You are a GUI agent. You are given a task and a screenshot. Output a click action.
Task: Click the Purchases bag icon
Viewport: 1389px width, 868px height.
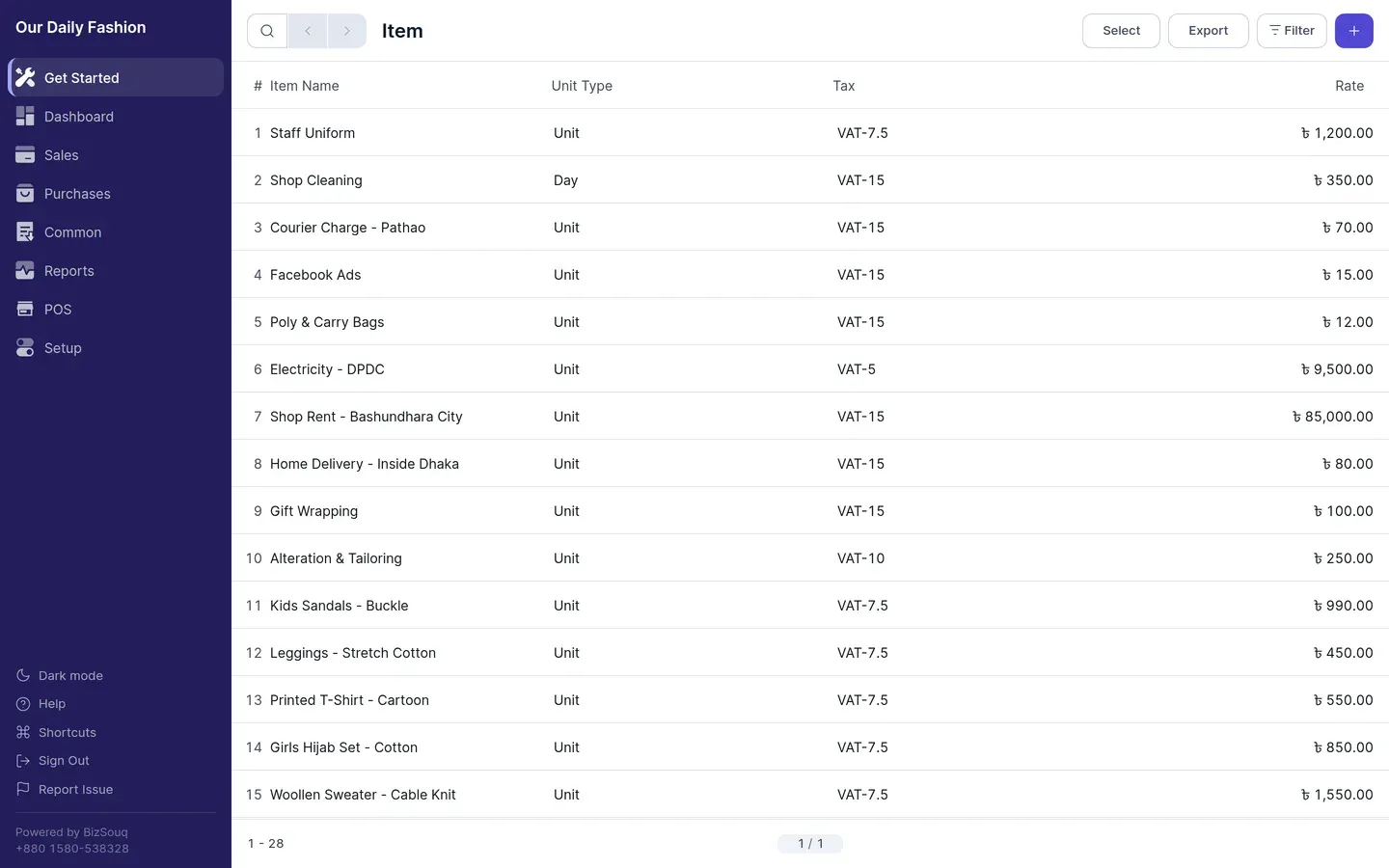click(25, 193)
